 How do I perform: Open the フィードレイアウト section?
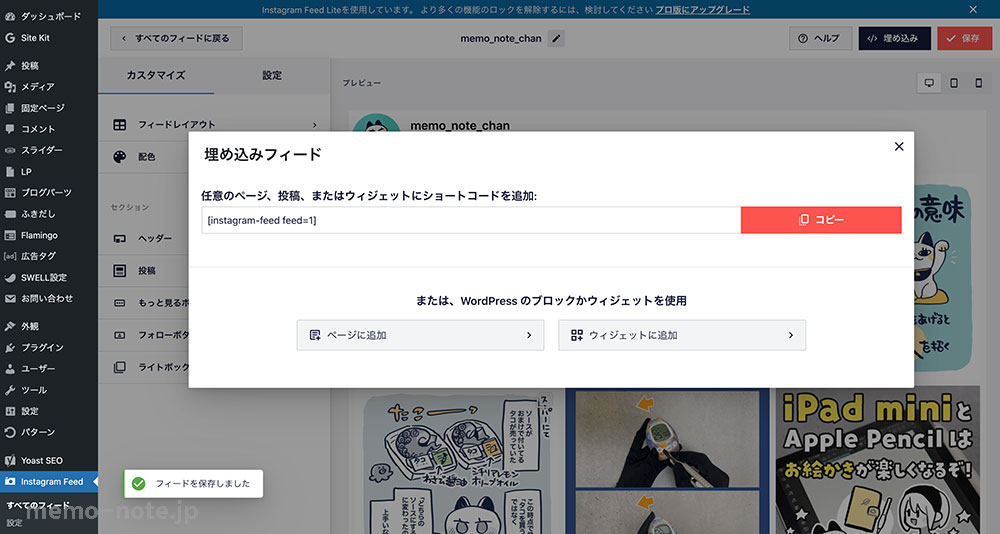[x=214, y=124]
